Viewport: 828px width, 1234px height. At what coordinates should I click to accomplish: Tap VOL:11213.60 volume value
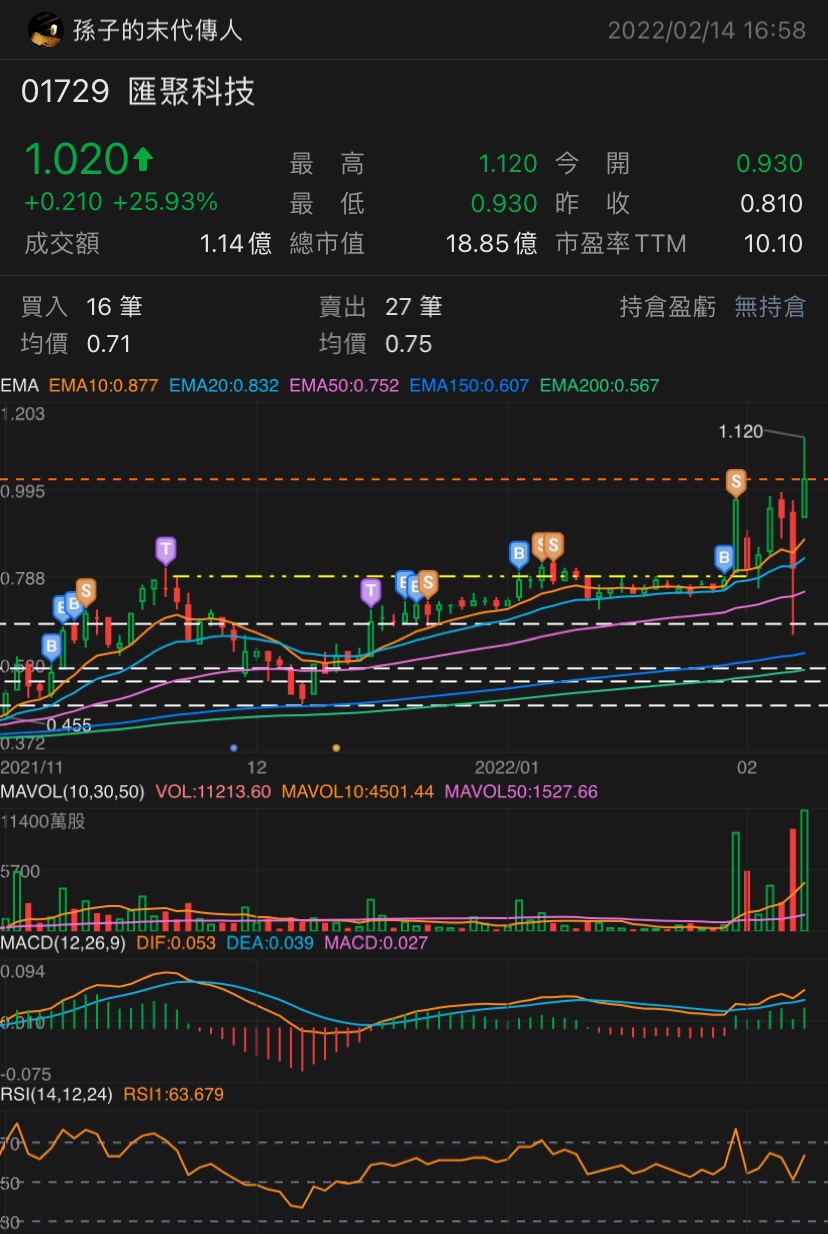pos(213,791)
